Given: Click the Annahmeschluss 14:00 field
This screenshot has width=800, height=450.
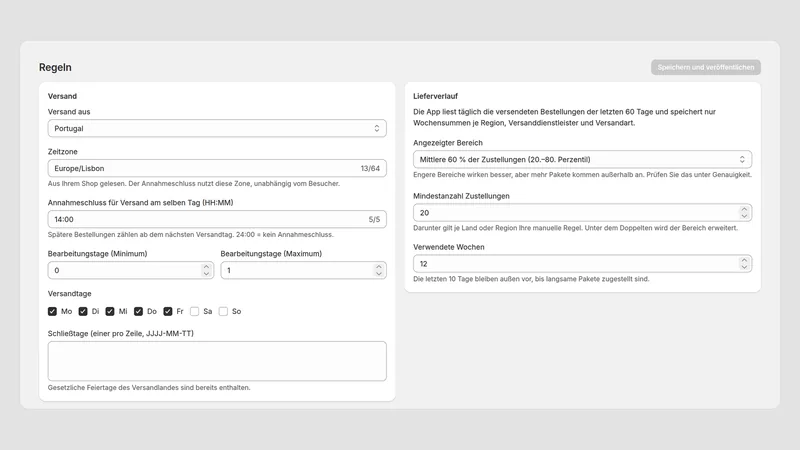Looking at the screenshot, I should (x=217, y=219).
